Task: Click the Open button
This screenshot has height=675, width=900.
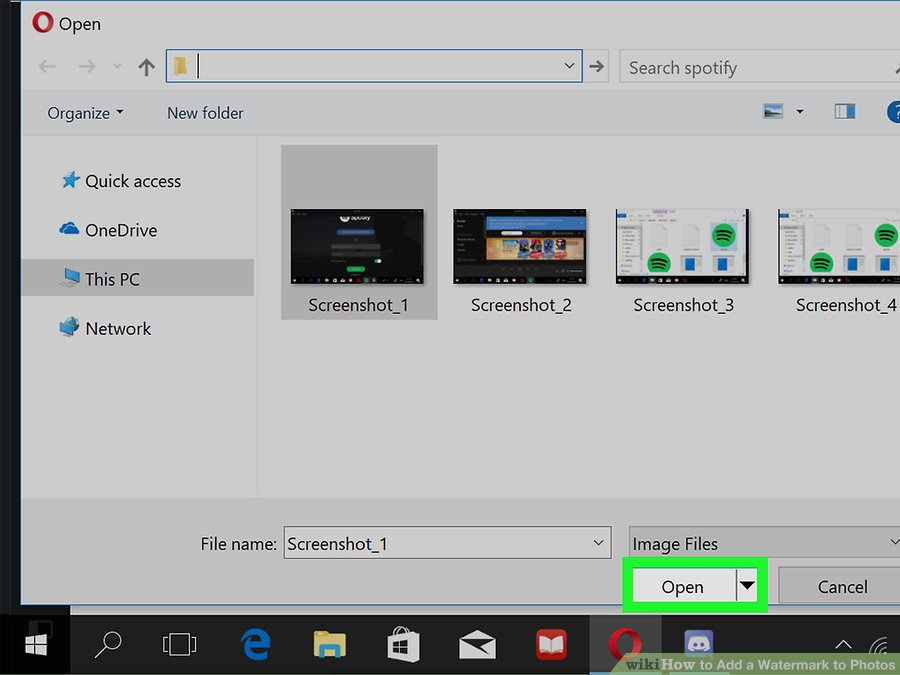Action: click(x=684, y=586)
